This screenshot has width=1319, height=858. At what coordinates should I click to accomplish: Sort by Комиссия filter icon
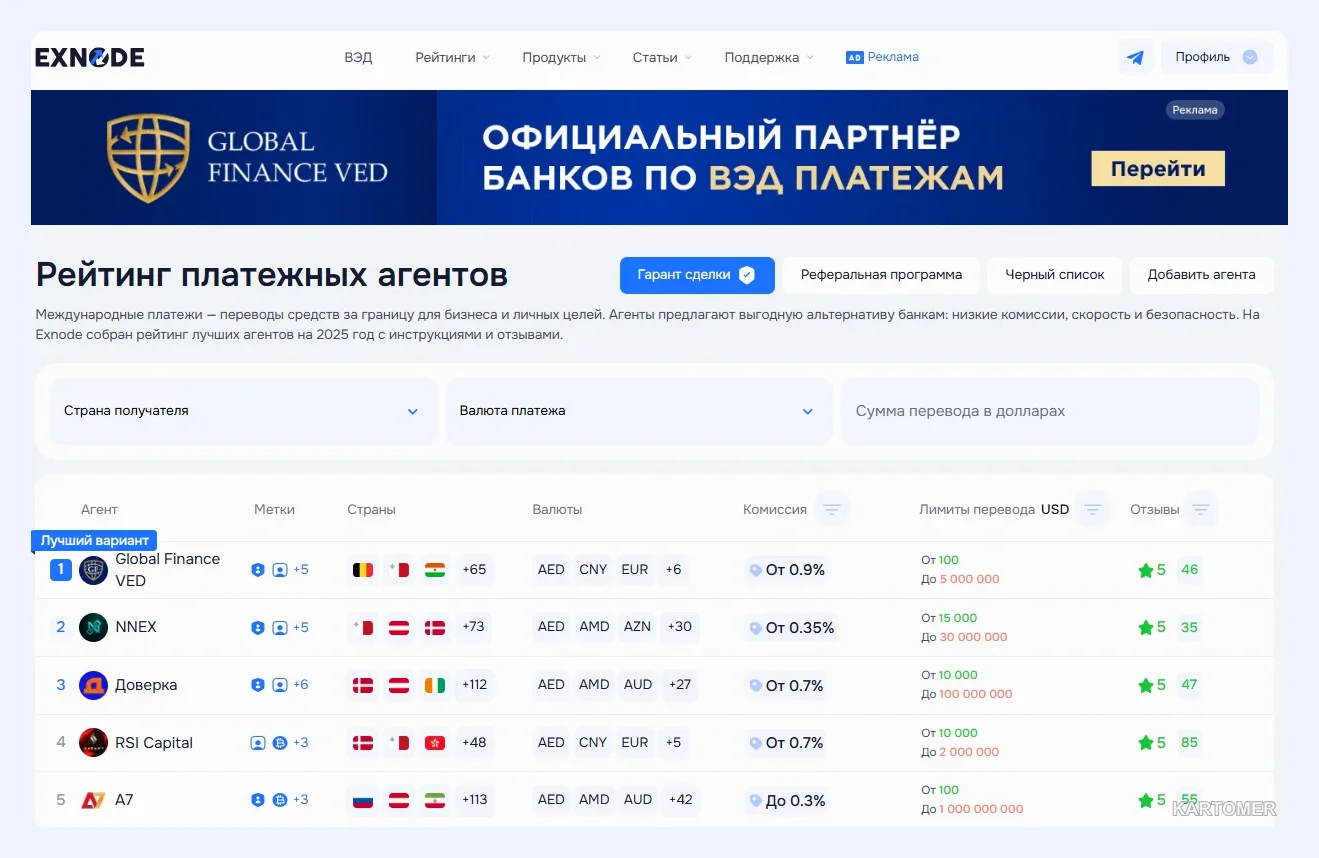tap(832, 509)
